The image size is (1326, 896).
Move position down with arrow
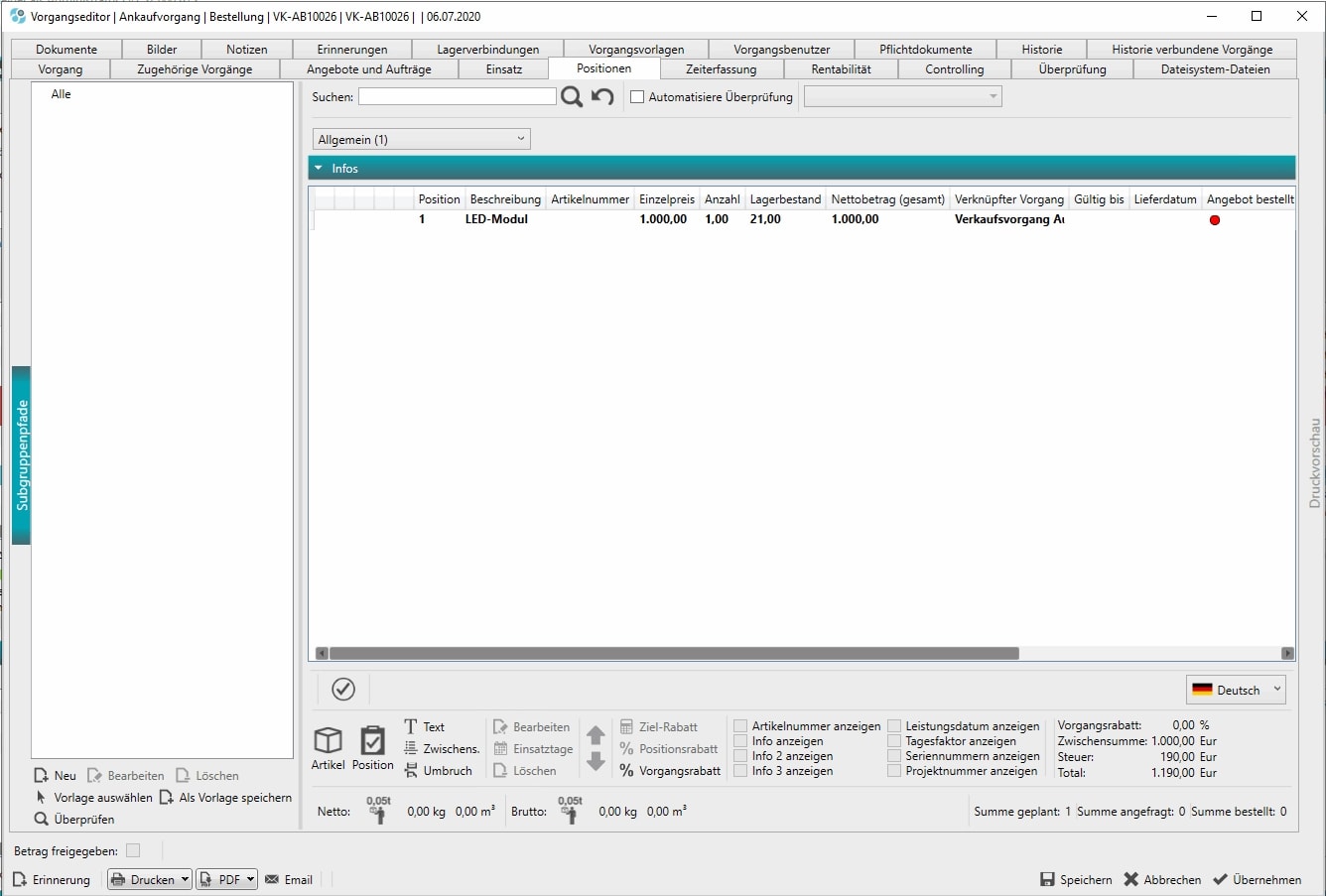click(596, 761)
